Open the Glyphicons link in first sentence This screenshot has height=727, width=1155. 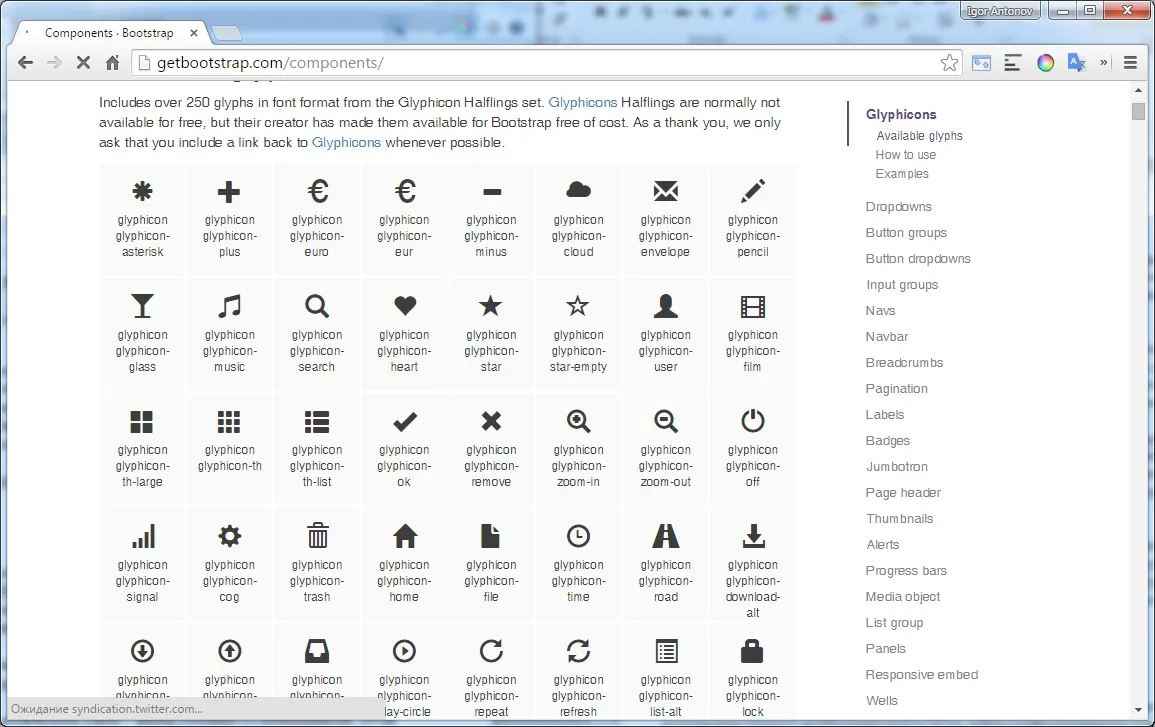tap(583, 102)
